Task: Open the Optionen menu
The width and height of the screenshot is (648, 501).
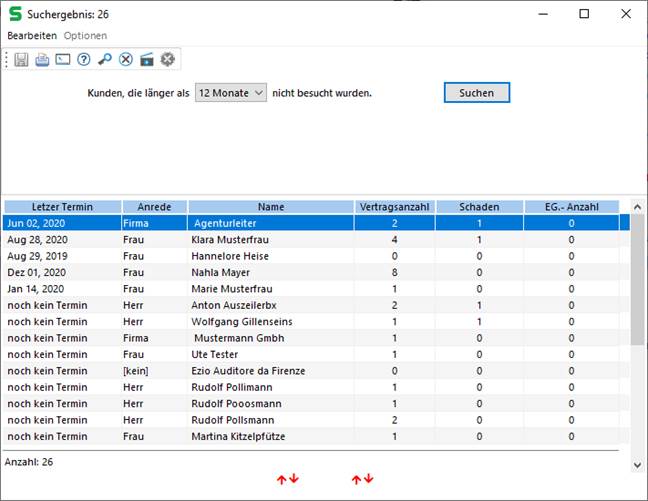Action: (x=85, y=35)
